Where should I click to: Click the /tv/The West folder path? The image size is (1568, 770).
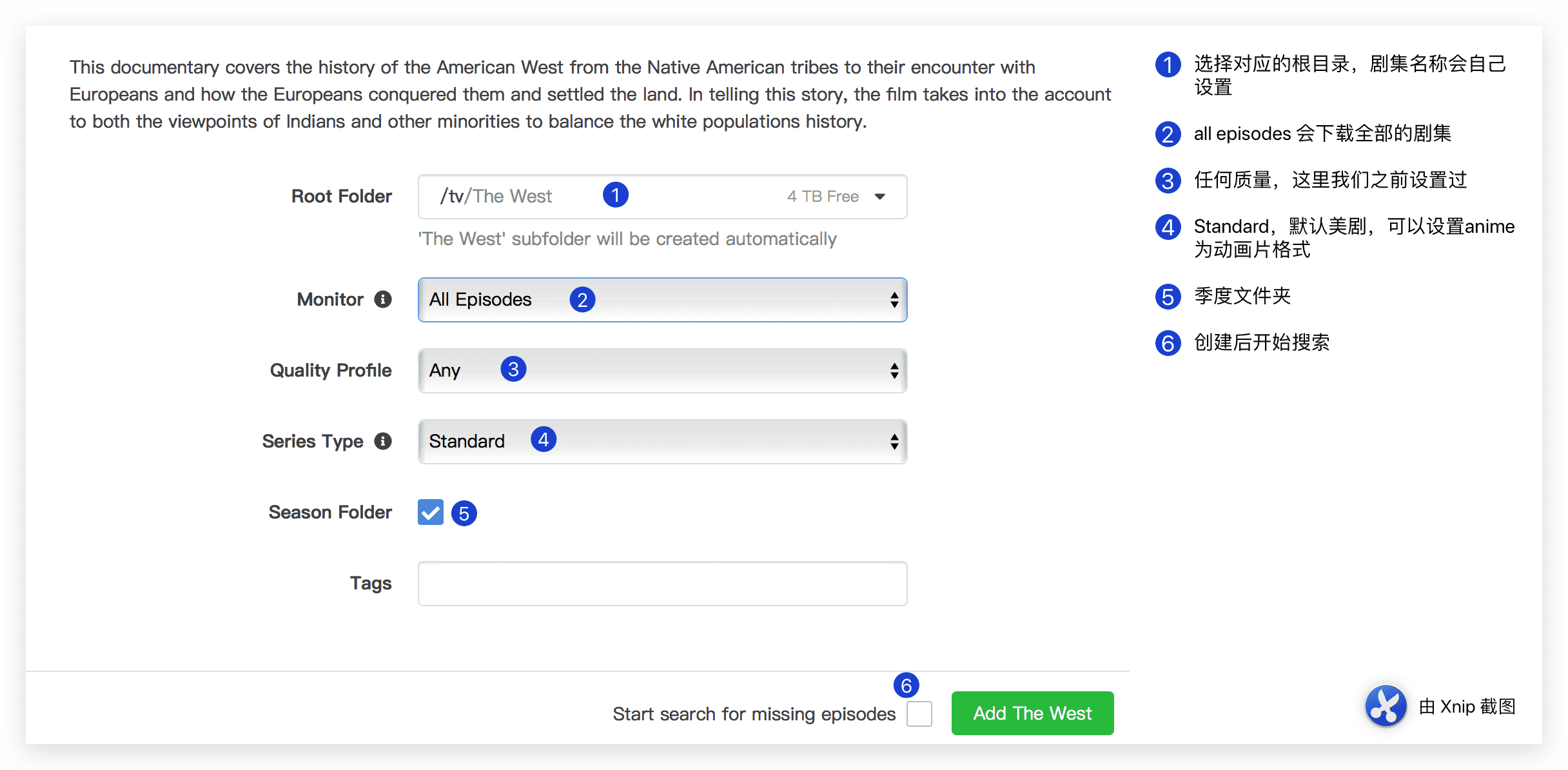496,196
